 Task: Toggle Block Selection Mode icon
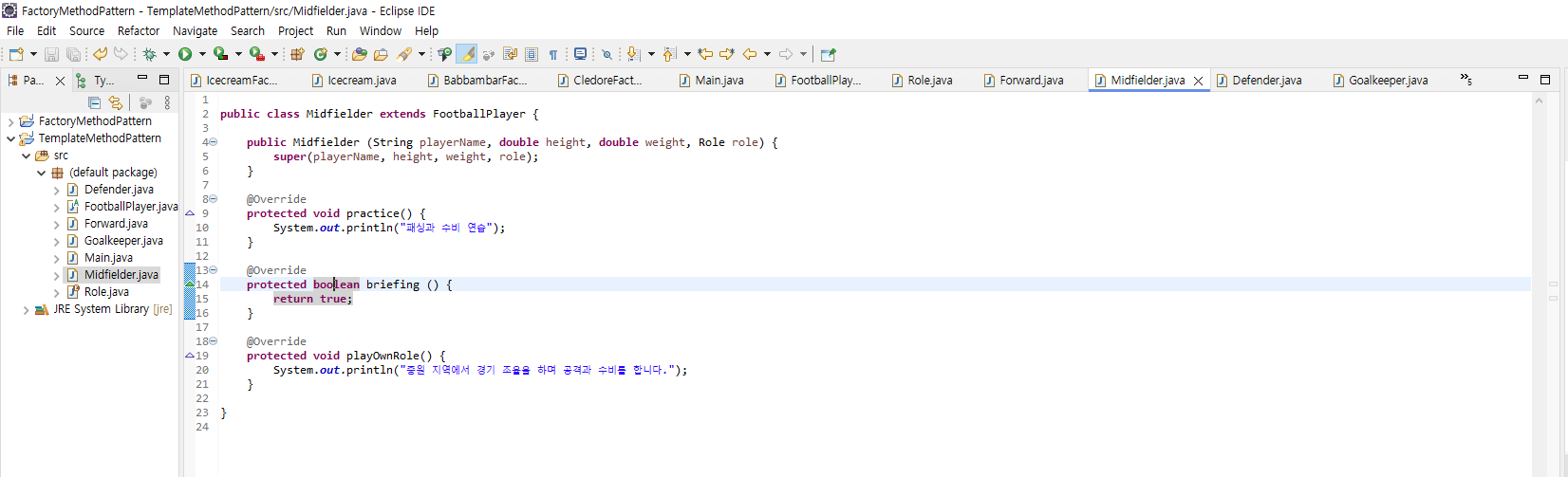(531, 54)
